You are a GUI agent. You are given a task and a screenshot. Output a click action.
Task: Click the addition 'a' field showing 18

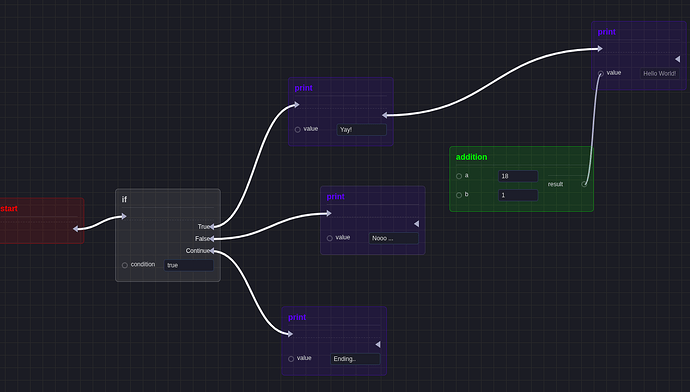tap(518, 176)
